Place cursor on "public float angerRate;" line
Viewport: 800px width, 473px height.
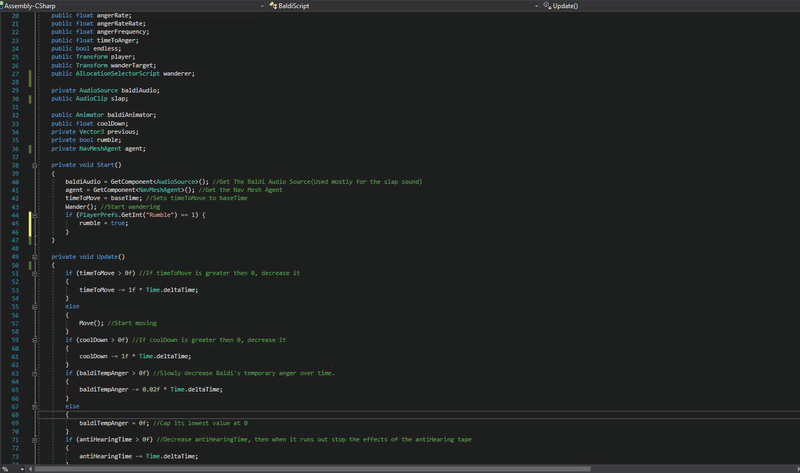pyautogui.click(x=91, y=15)
